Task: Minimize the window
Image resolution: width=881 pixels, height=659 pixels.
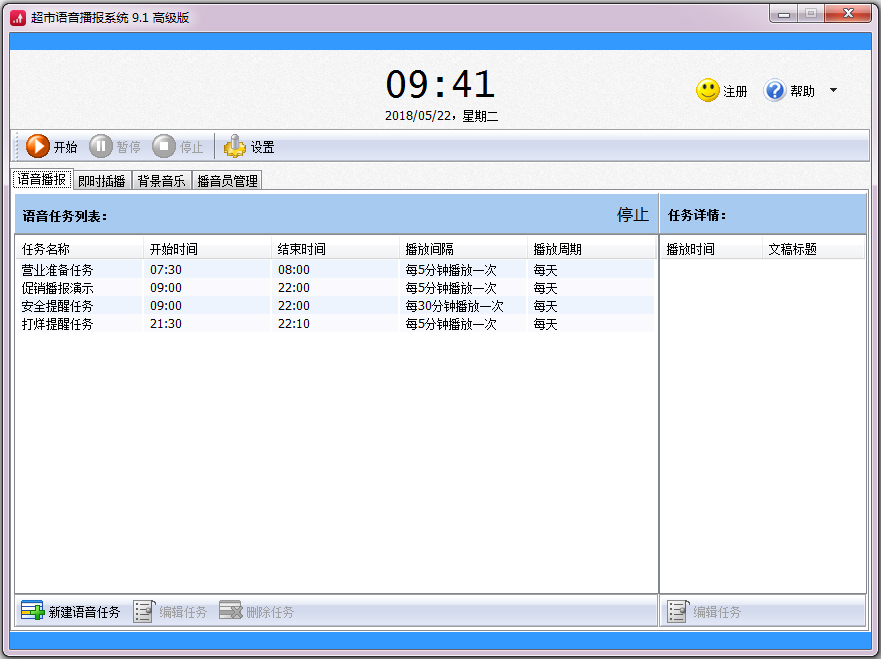Action: (784, 13)
